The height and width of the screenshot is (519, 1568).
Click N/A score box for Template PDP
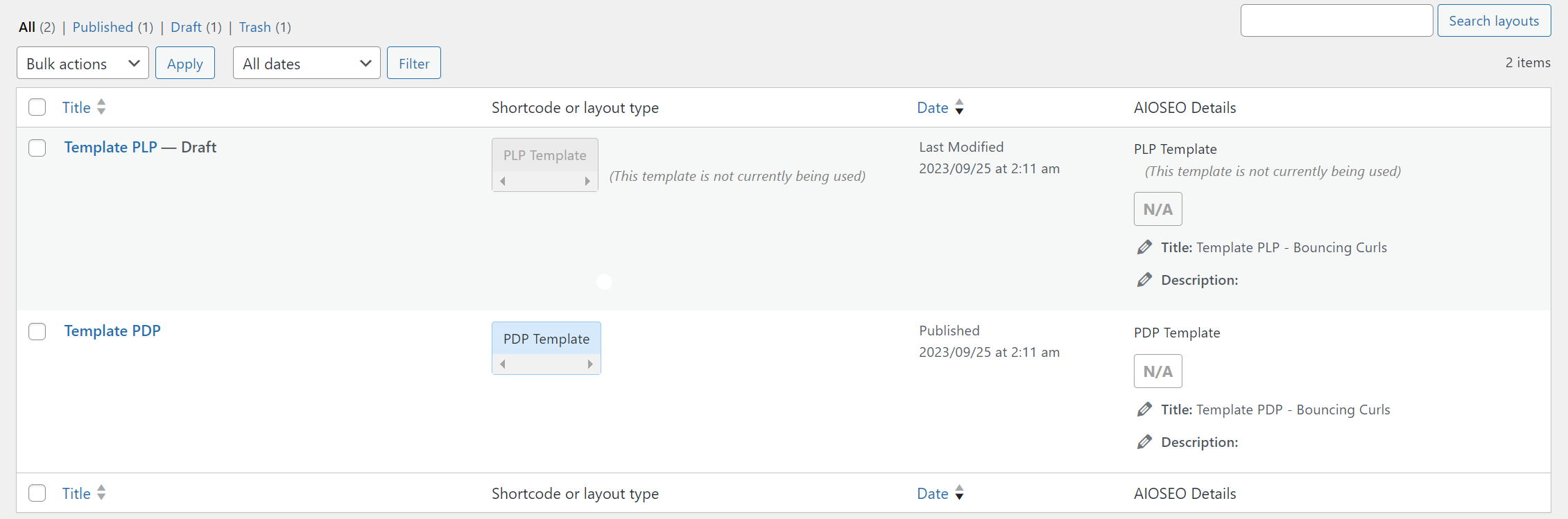pyautogui.click(x=1157, y=371)
